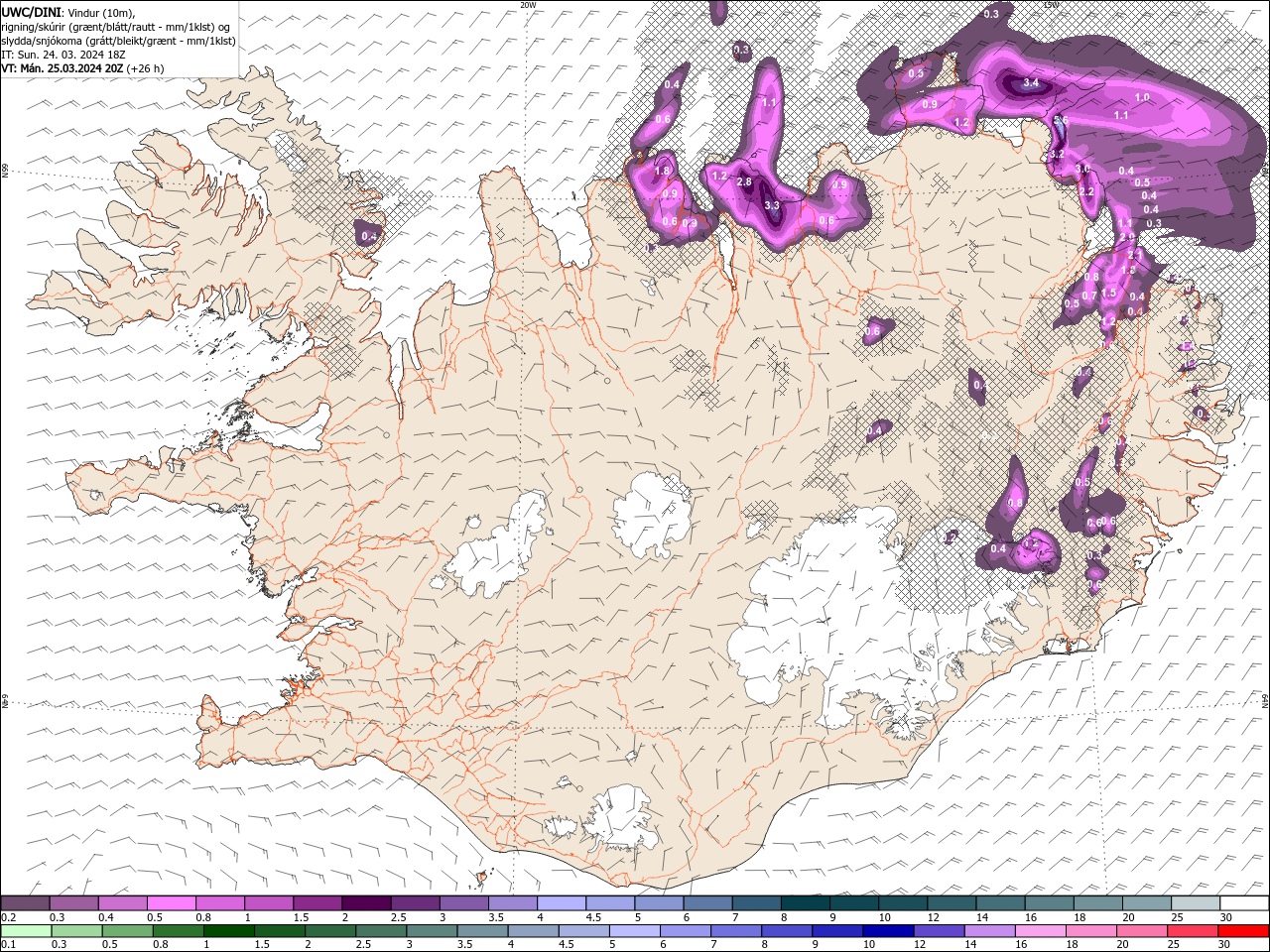Select the upper legend white swatch labeled 30
Image resolution: width=1270 pixels, height=952 pixels.
coord(1245,903)
